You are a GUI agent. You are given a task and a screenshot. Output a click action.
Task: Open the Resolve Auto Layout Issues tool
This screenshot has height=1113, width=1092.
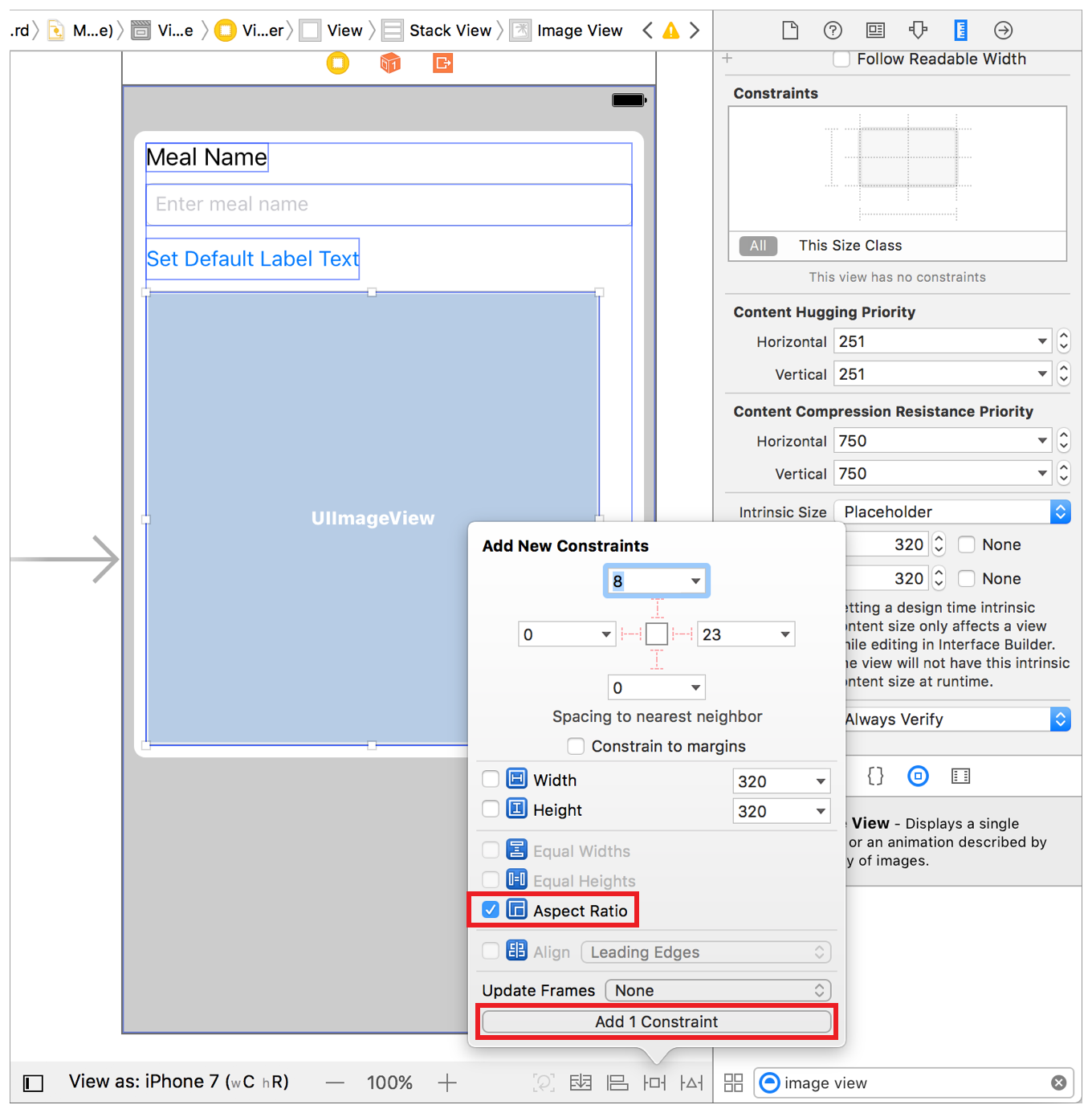tap(691, 1082)
